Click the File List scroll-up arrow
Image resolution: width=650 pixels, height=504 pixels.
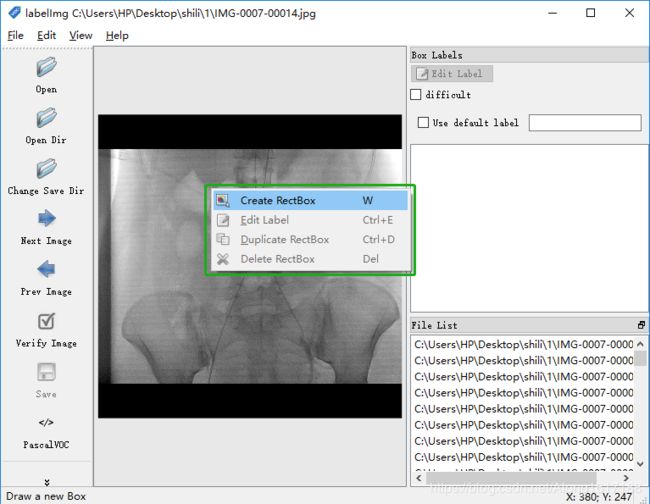click(640, 344)
